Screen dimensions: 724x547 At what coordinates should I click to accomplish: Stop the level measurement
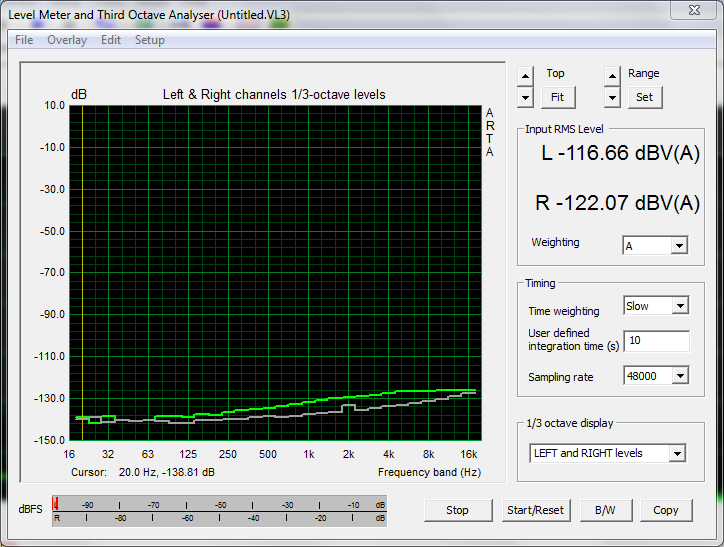point(457,510)
